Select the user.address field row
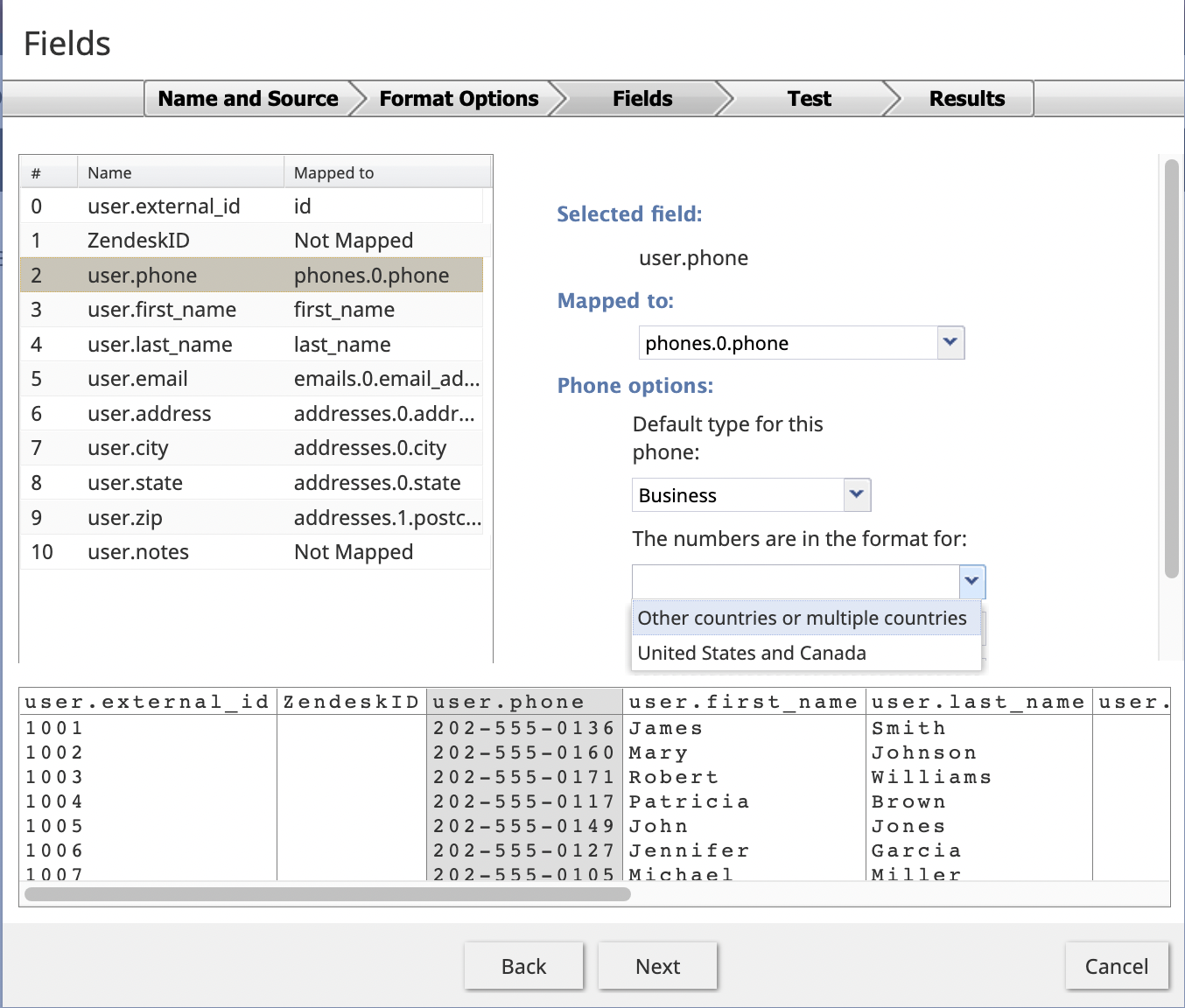1185x1008 pixels. tap(252, 413)
